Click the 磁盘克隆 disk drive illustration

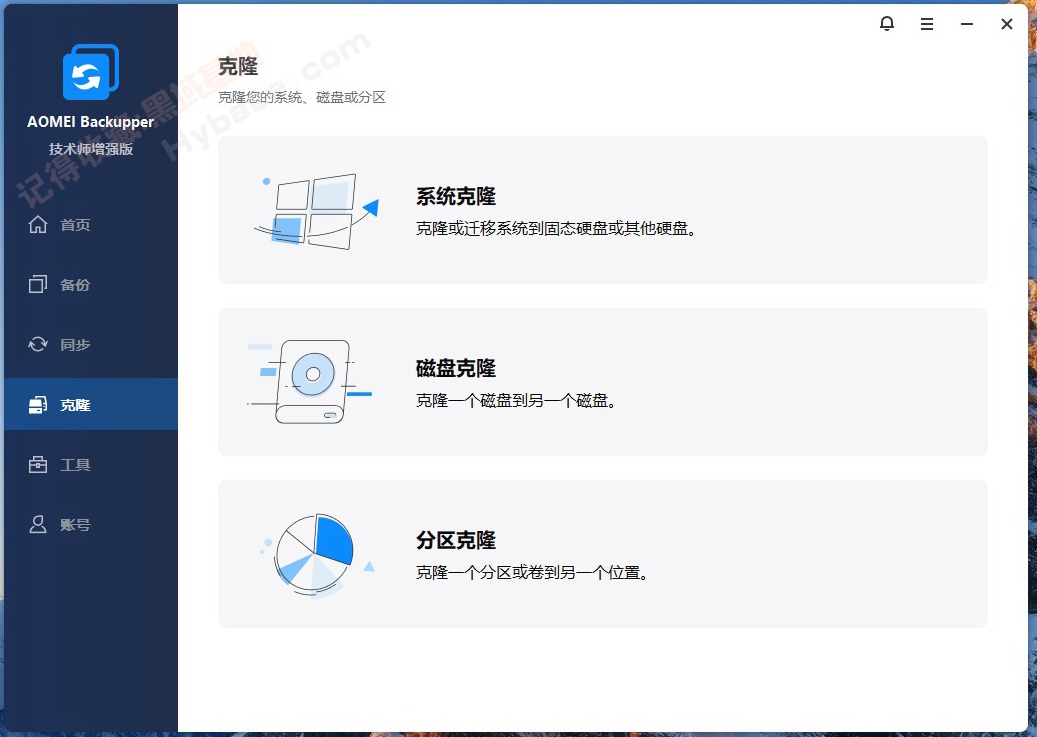coord(312,381)
